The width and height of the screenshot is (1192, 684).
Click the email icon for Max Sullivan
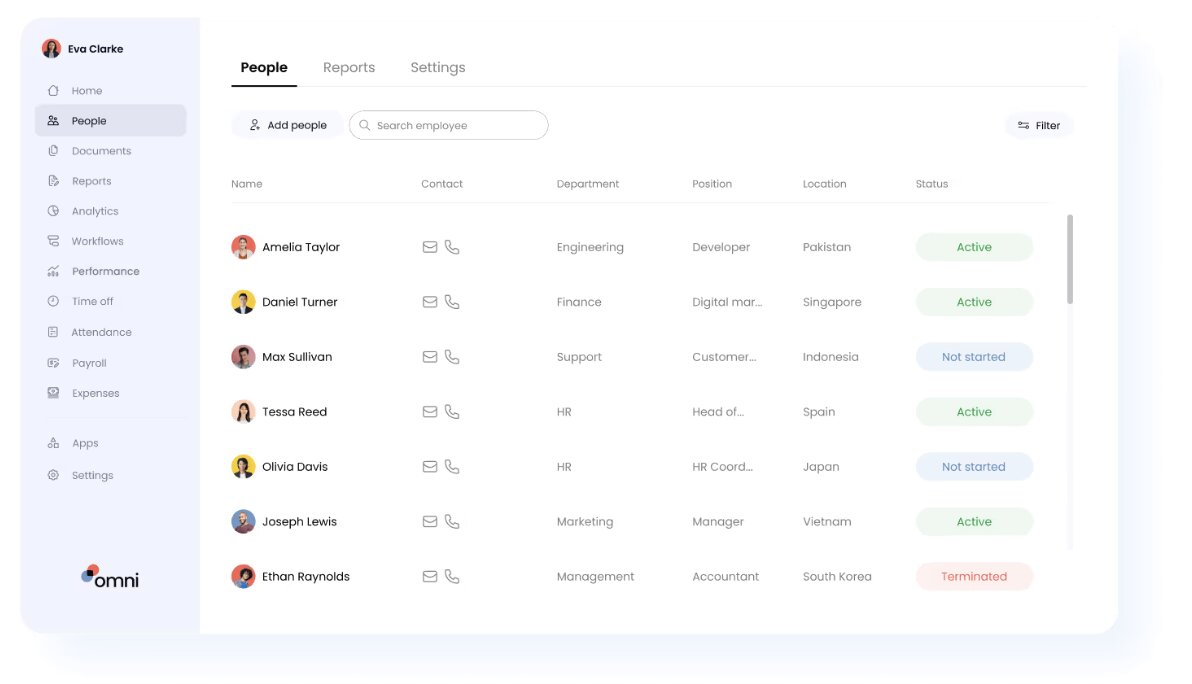(430, 357)
